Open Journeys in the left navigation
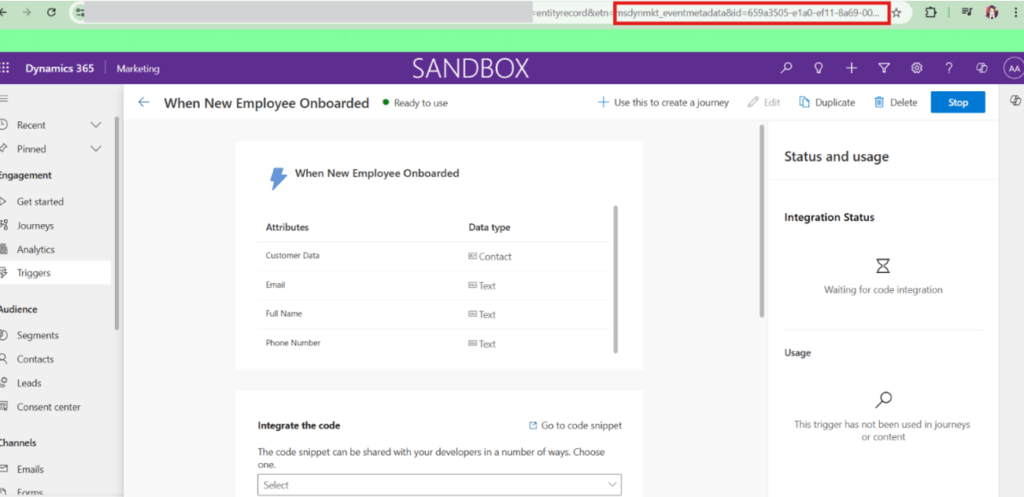Image resolution: width=1024 pixels, height=497 pixels. tap(35, 226)
